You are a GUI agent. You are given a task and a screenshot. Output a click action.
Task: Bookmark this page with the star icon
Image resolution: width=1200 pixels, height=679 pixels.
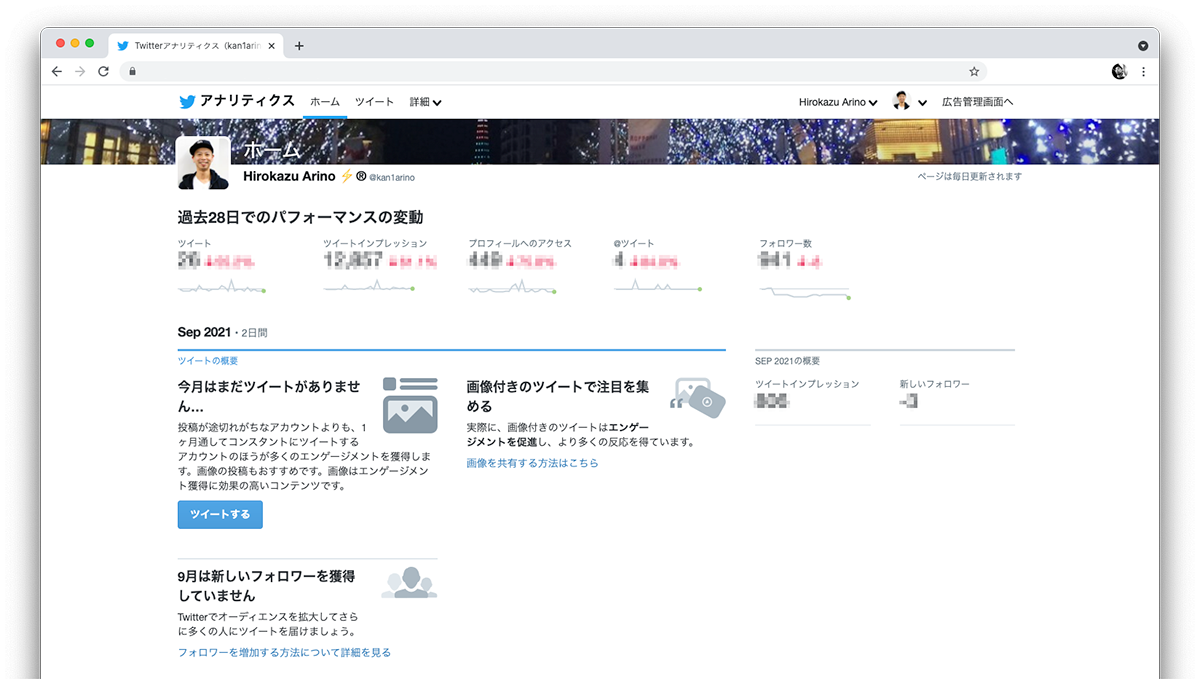(x=974, y=72)
